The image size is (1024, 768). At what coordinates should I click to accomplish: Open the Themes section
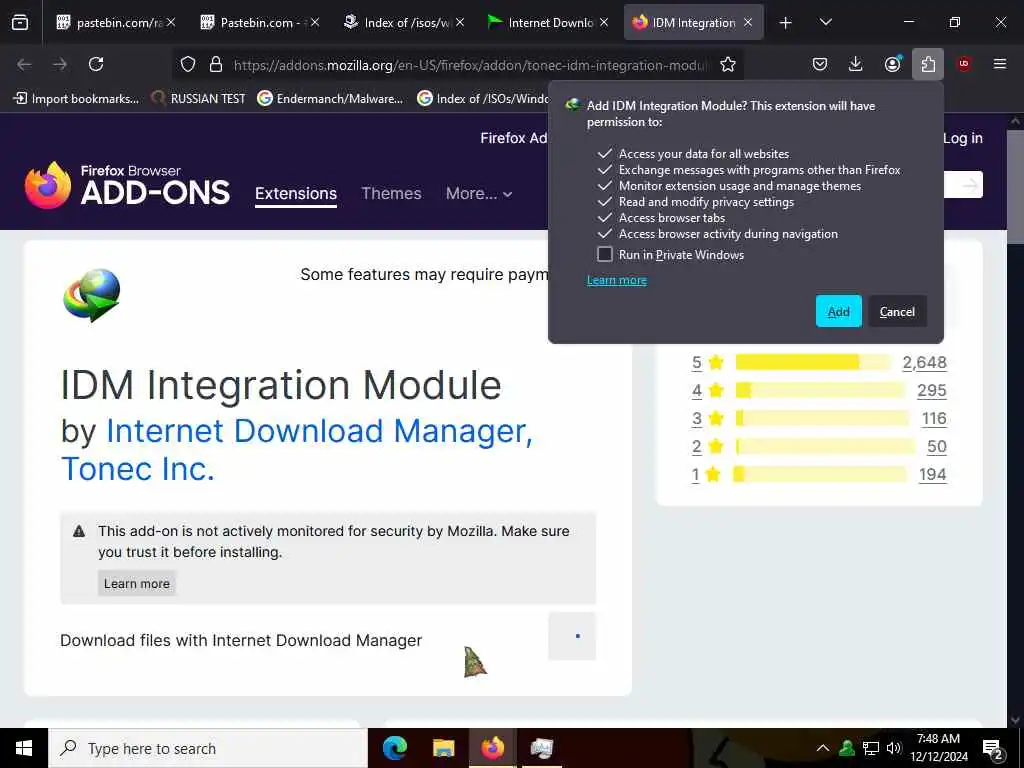391,193
